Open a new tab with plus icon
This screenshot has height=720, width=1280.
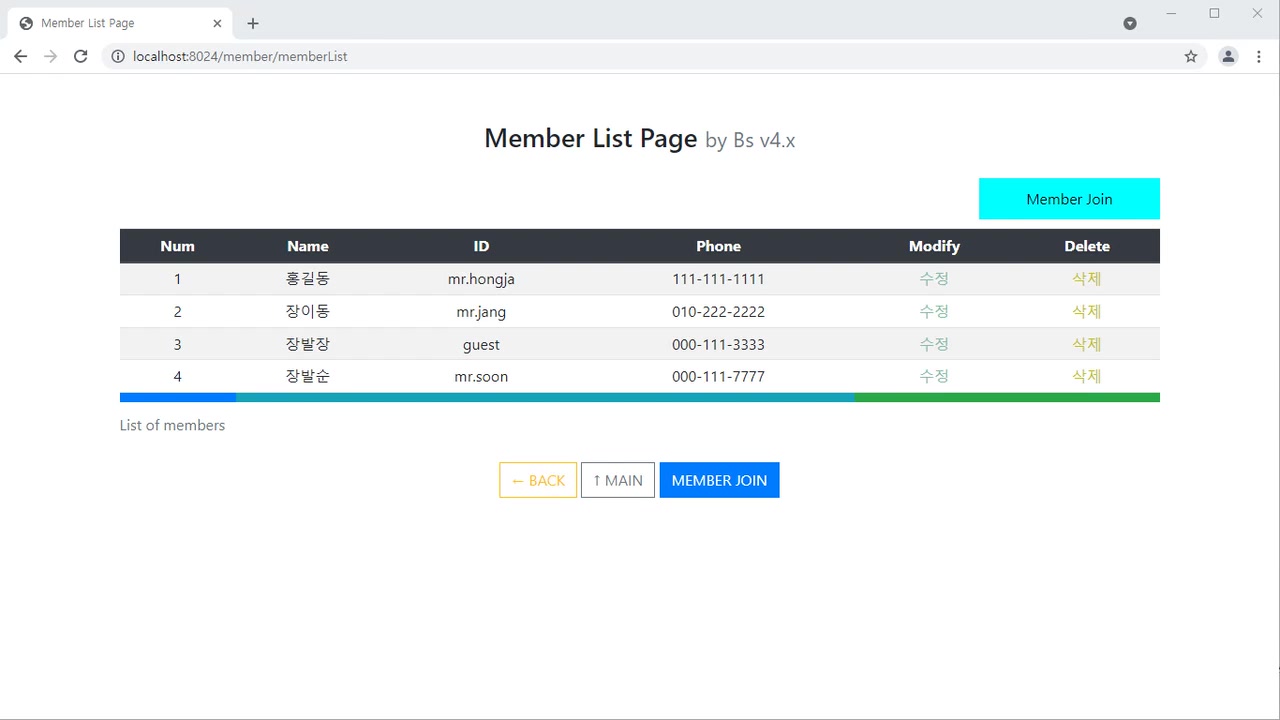pyautogui.click(x=253, y=23)
